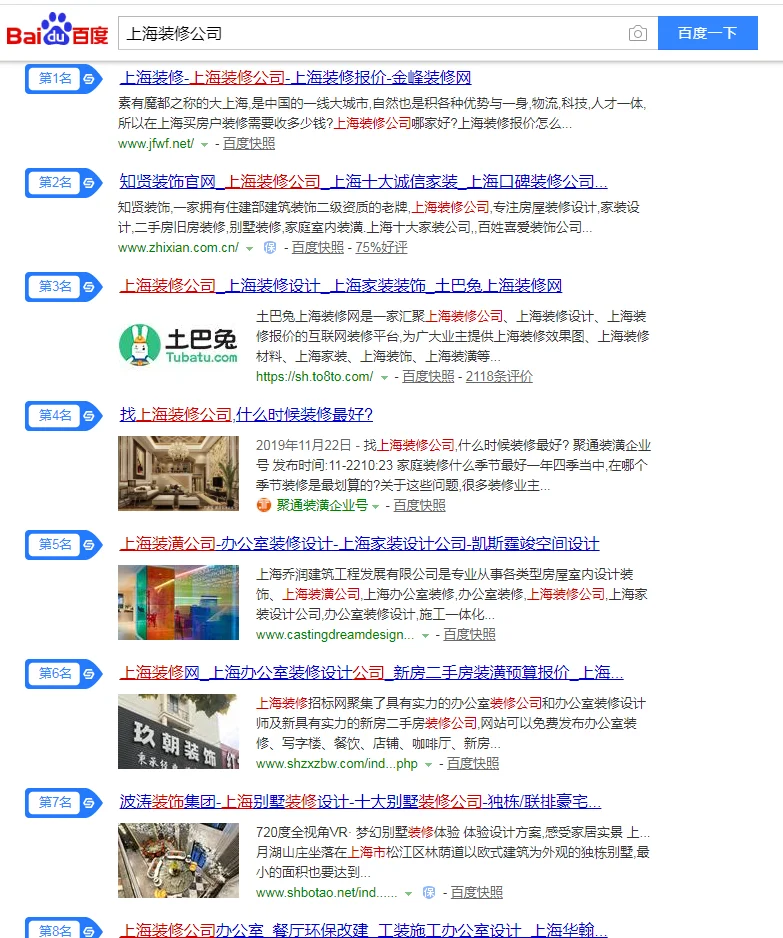
Task: Click the 百度一下 search button
Action: click(708, 33)
